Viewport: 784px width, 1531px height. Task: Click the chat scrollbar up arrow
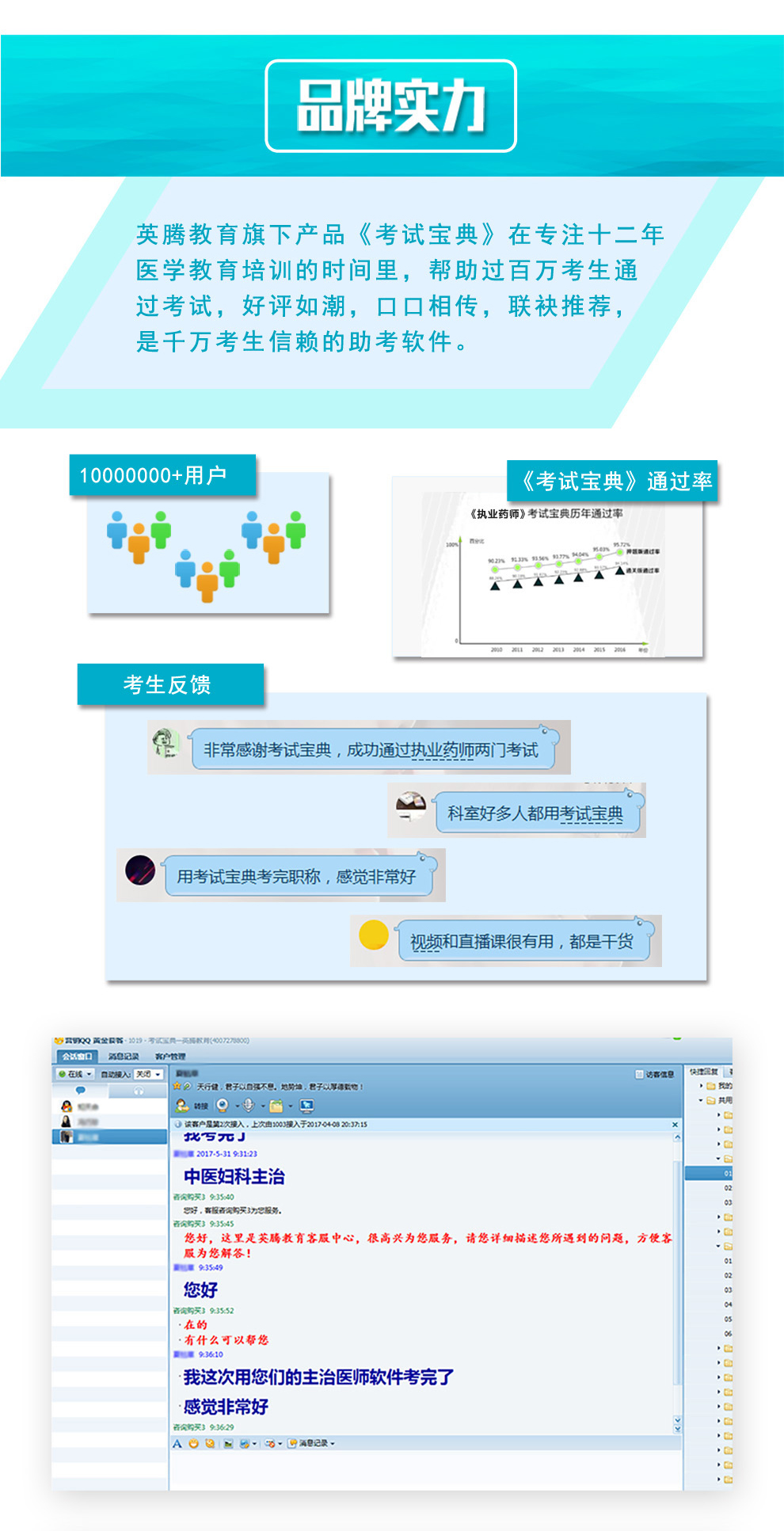click(677, 1137)
